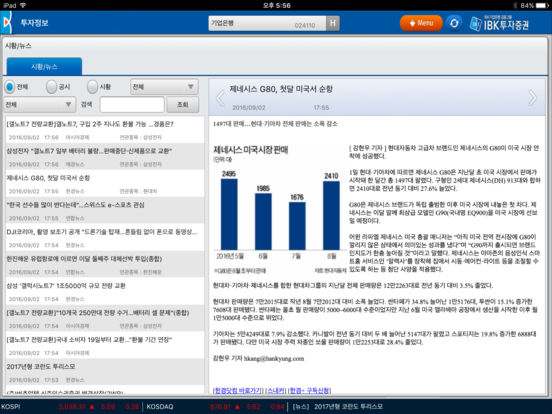
Task: Tap the Wi-Fi icon in status bar
Action: pos(23,5)
